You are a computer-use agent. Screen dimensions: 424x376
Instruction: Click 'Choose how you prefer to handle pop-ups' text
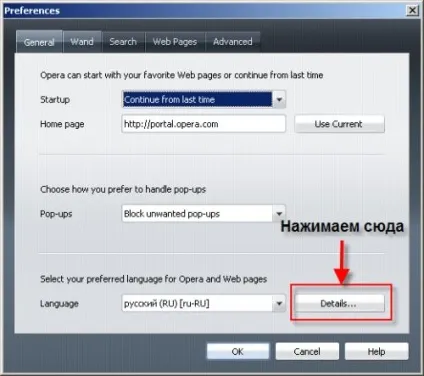point(123,189)
